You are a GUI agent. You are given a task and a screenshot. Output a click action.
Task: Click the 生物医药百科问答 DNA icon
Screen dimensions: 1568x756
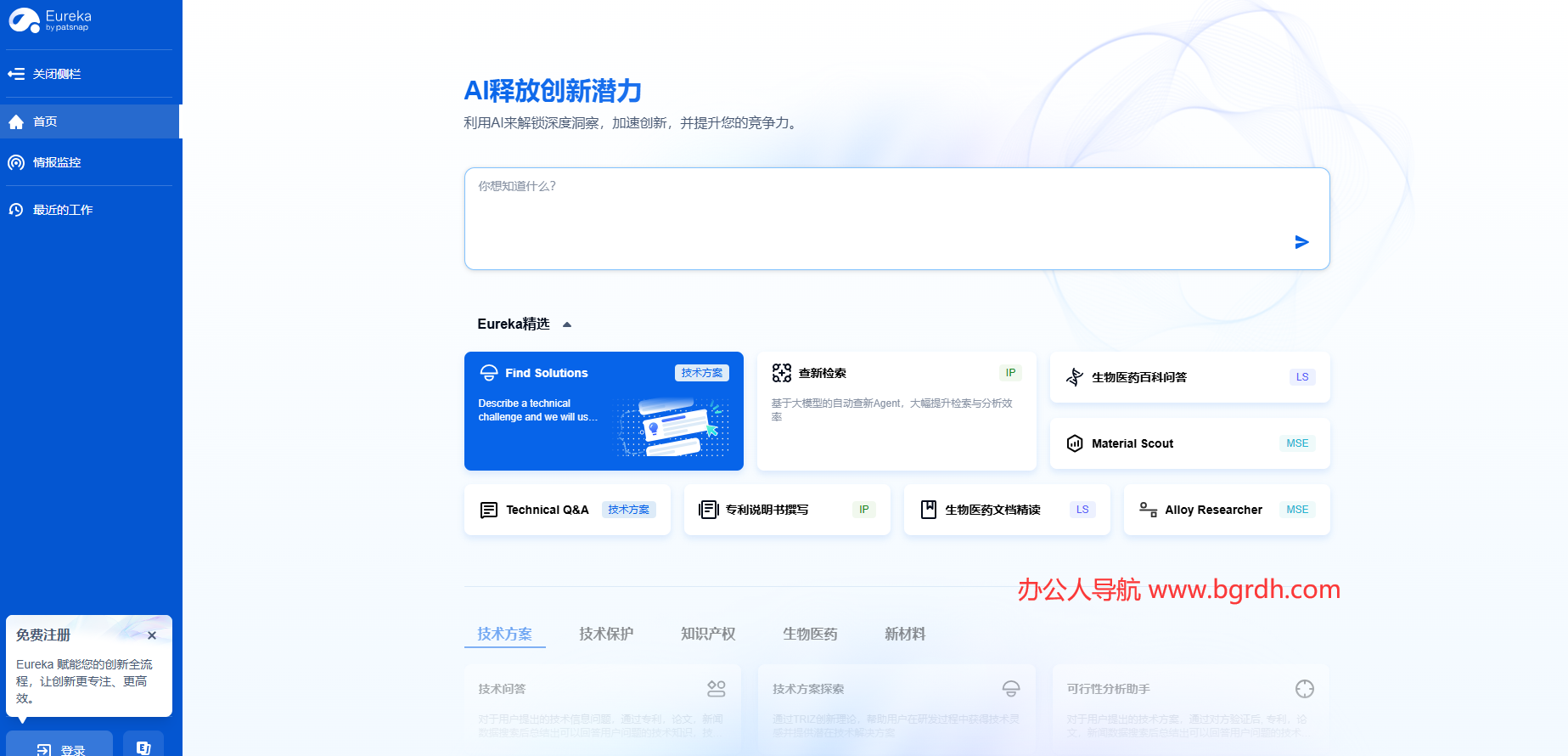point(1074,377)
